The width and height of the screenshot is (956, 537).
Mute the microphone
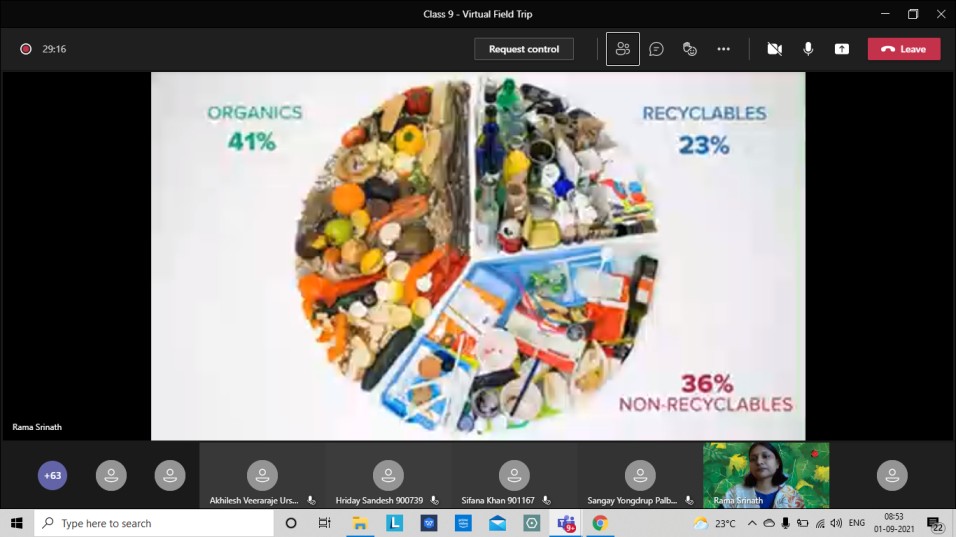[808, 49]
